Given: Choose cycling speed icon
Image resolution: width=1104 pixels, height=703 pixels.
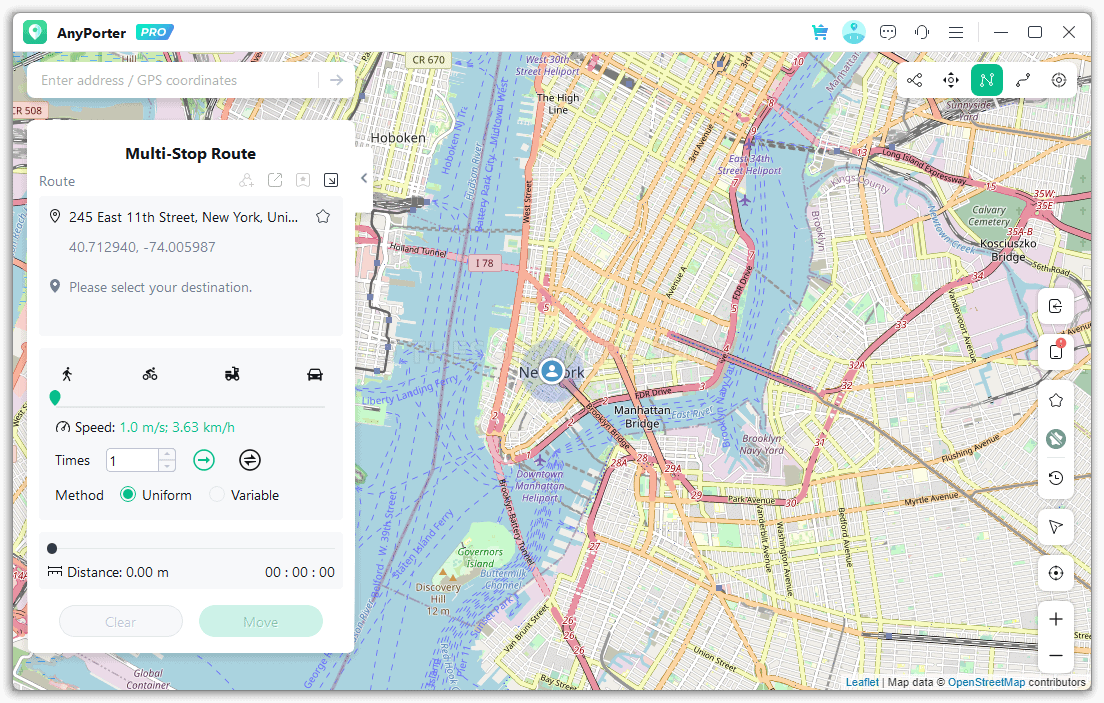Looking at the screenshot, I should click(150, 374).
